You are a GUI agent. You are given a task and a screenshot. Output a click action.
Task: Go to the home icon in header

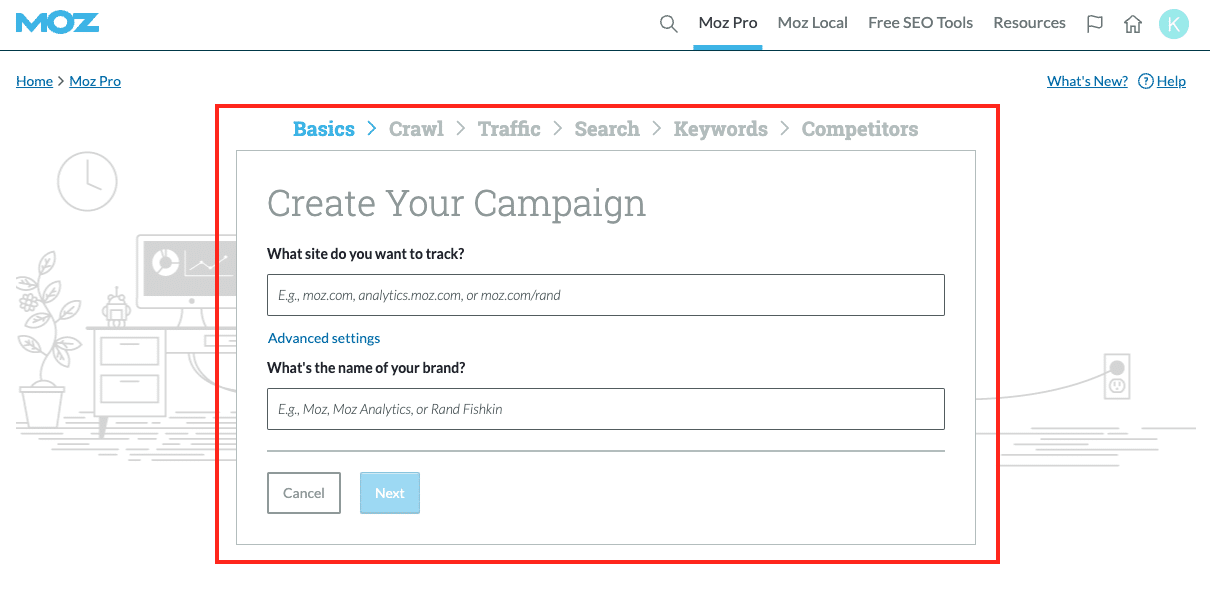[1133, 24]
